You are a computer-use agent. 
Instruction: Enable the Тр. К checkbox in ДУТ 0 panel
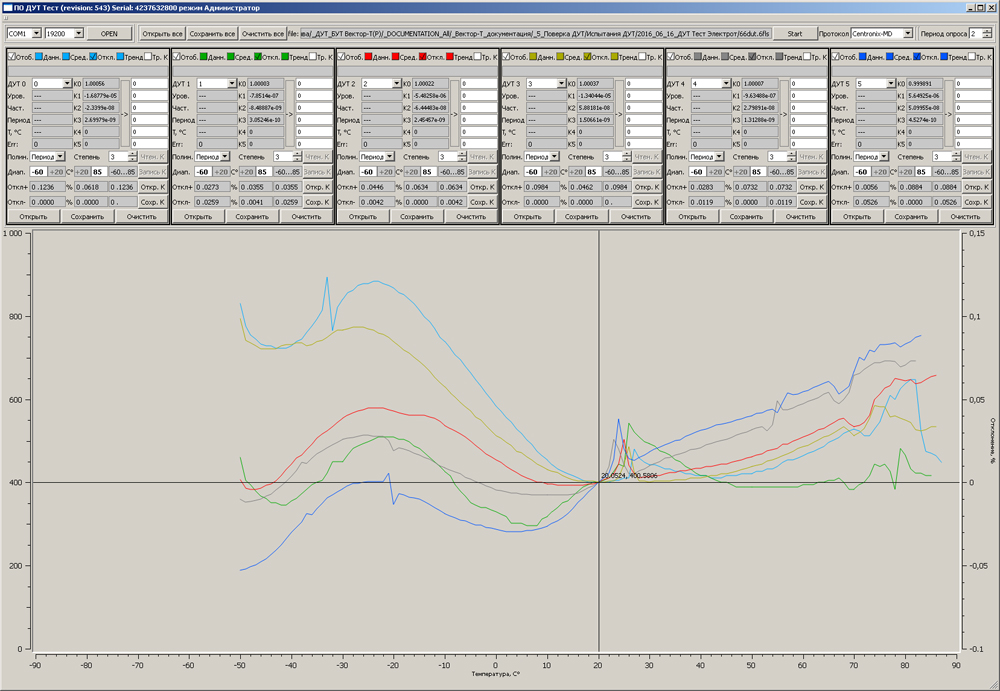[147, 57]
